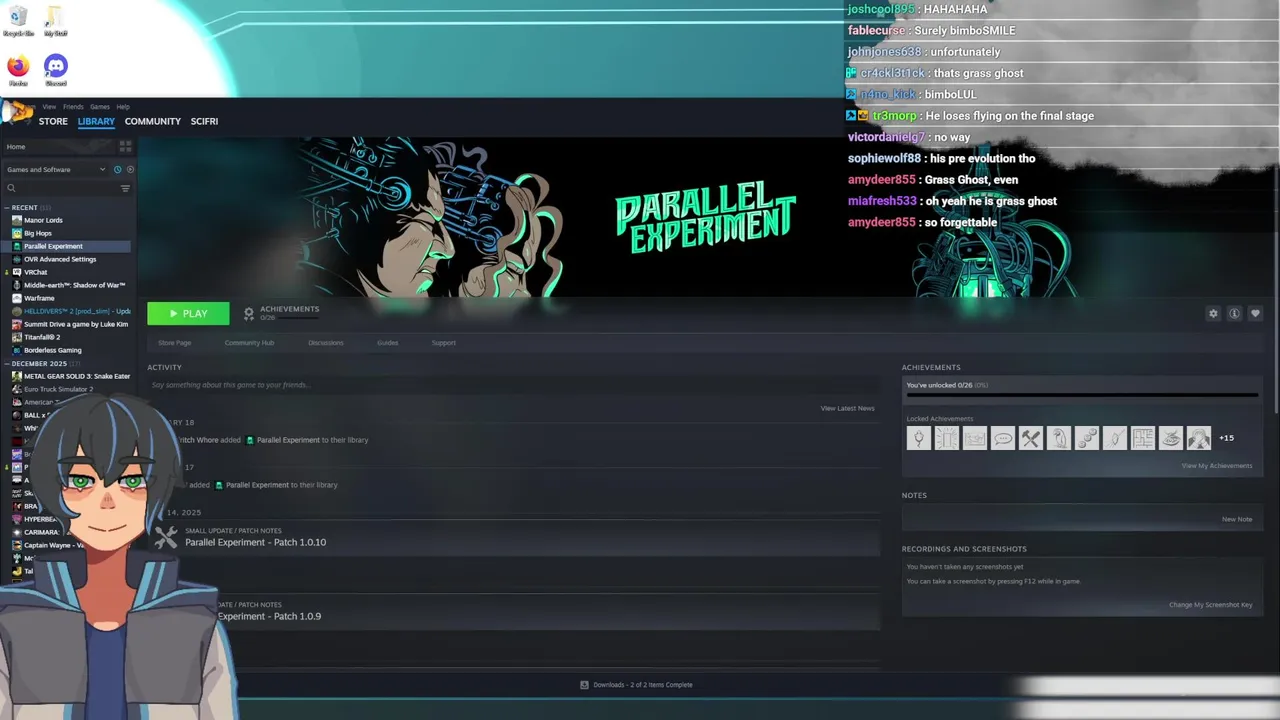The height and width of the screenshot is (720, 1280).
Task: Show game info via the info icon
Action: pyautogui.click(x=1234, y=313)
